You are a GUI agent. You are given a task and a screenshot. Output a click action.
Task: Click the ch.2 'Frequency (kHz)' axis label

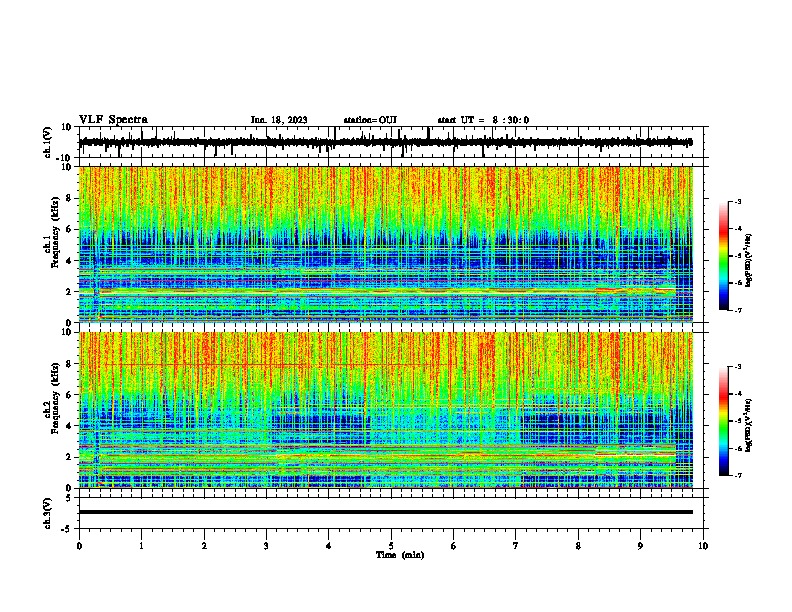55,398
